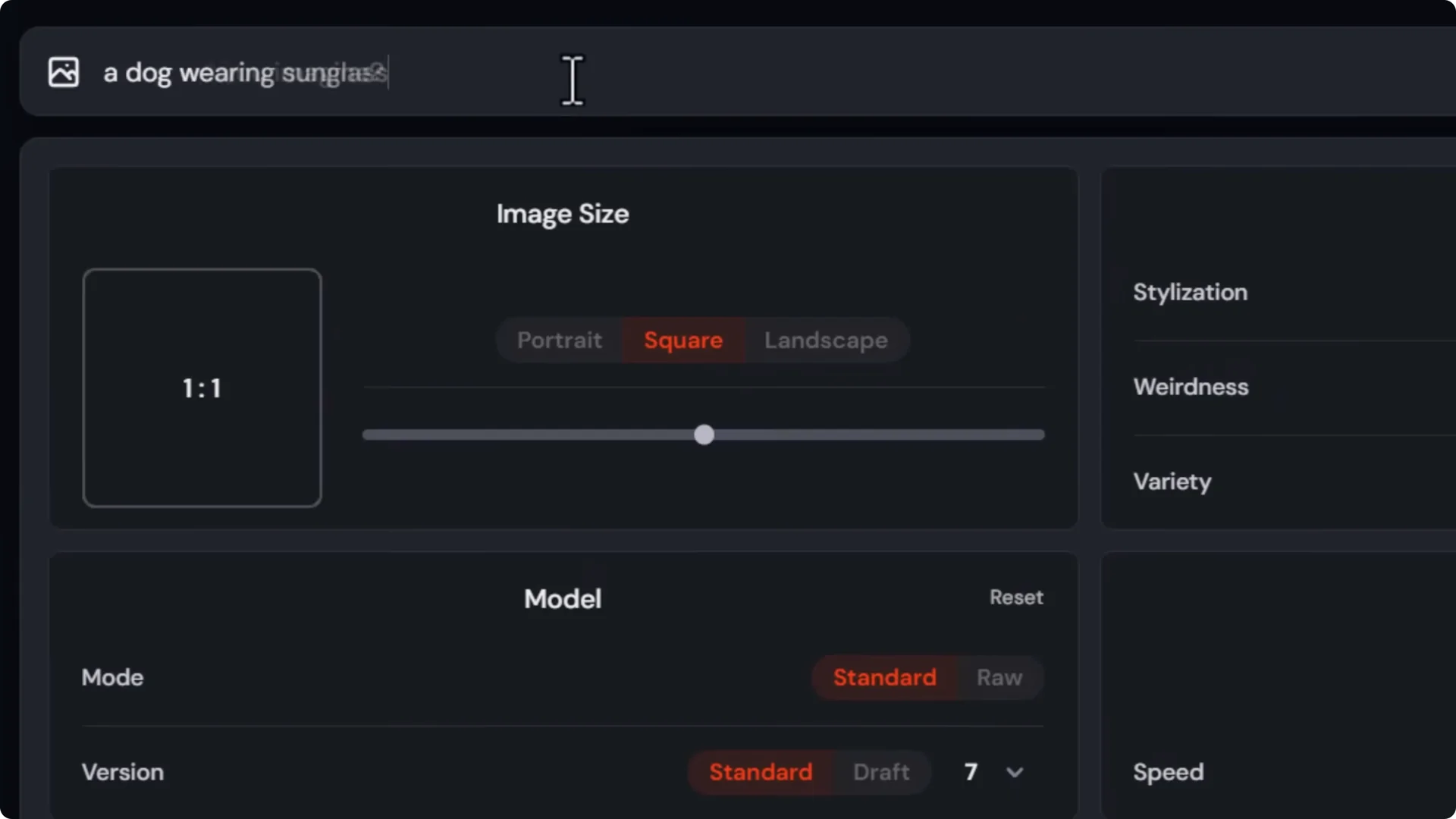Open the Variety setting
Screen dimensions: 1456x819
[1172, 482]
